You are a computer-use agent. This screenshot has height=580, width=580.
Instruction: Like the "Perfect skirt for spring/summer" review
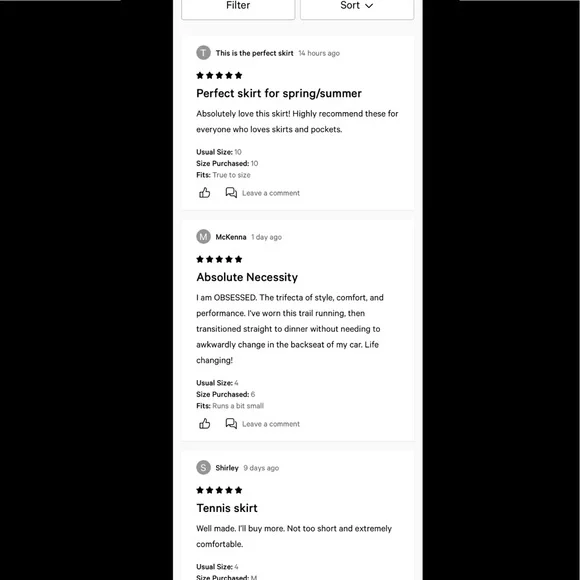click(205, 193)
